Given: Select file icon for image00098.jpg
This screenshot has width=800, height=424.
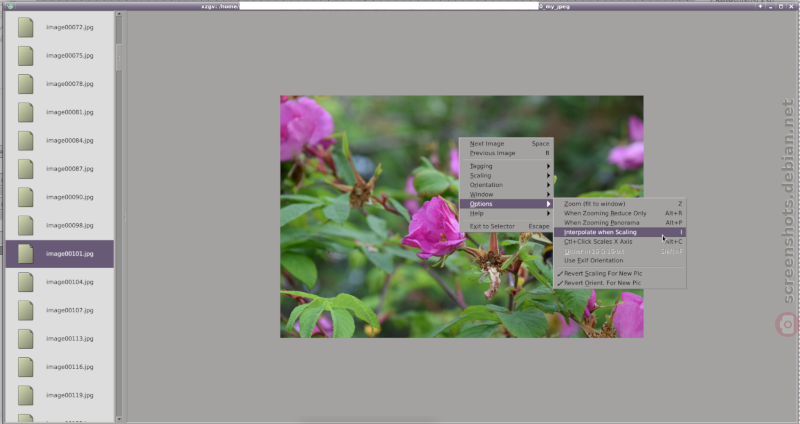Looking at the screenshot, I should [x=26, y=226].
